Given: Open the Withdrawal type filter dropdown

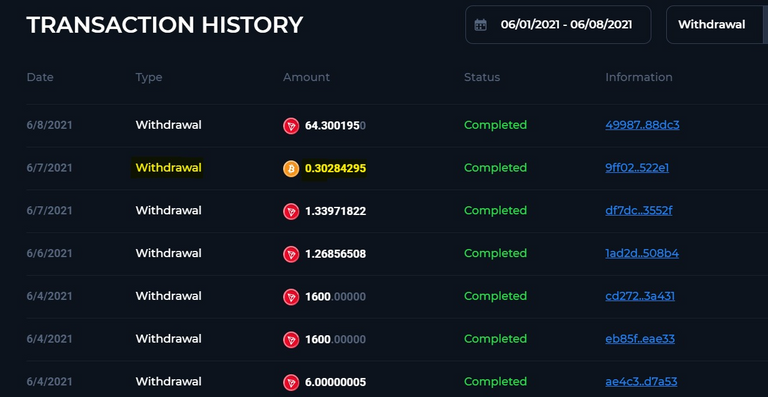Looking at the screenshot, I should pyautogui.click(x=717, y=24).
